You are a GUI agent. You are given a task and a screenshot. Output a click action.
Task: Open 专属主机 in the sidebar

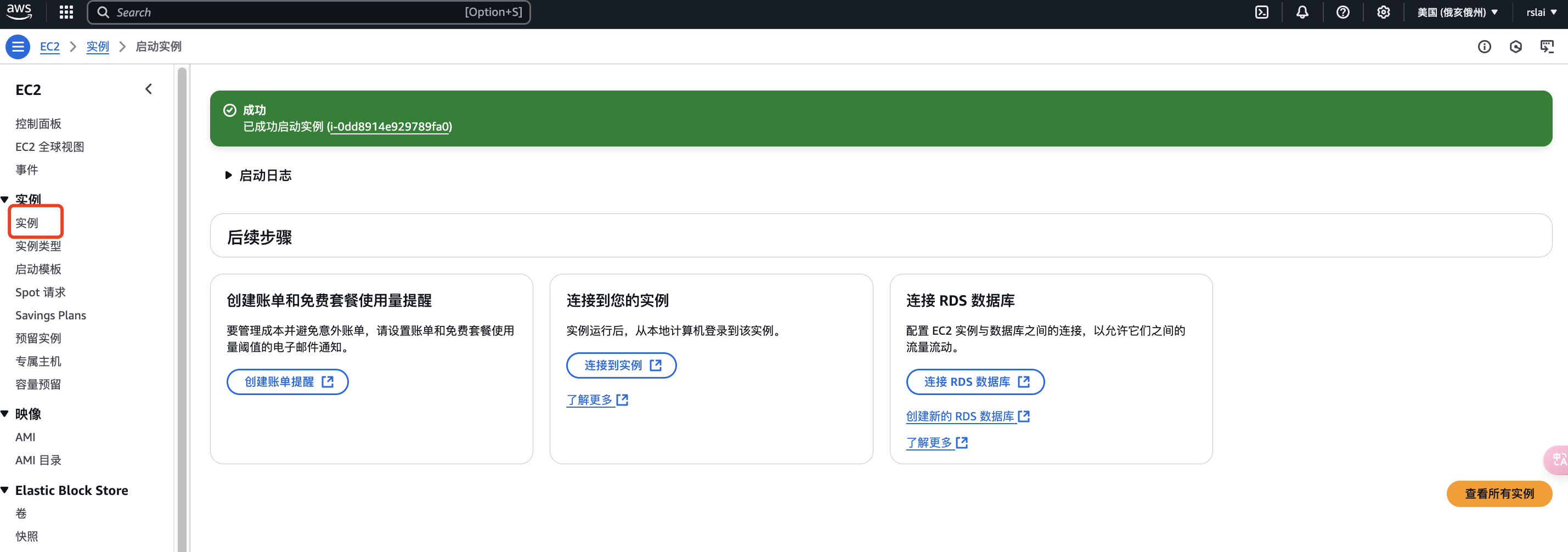pos(38,362)
